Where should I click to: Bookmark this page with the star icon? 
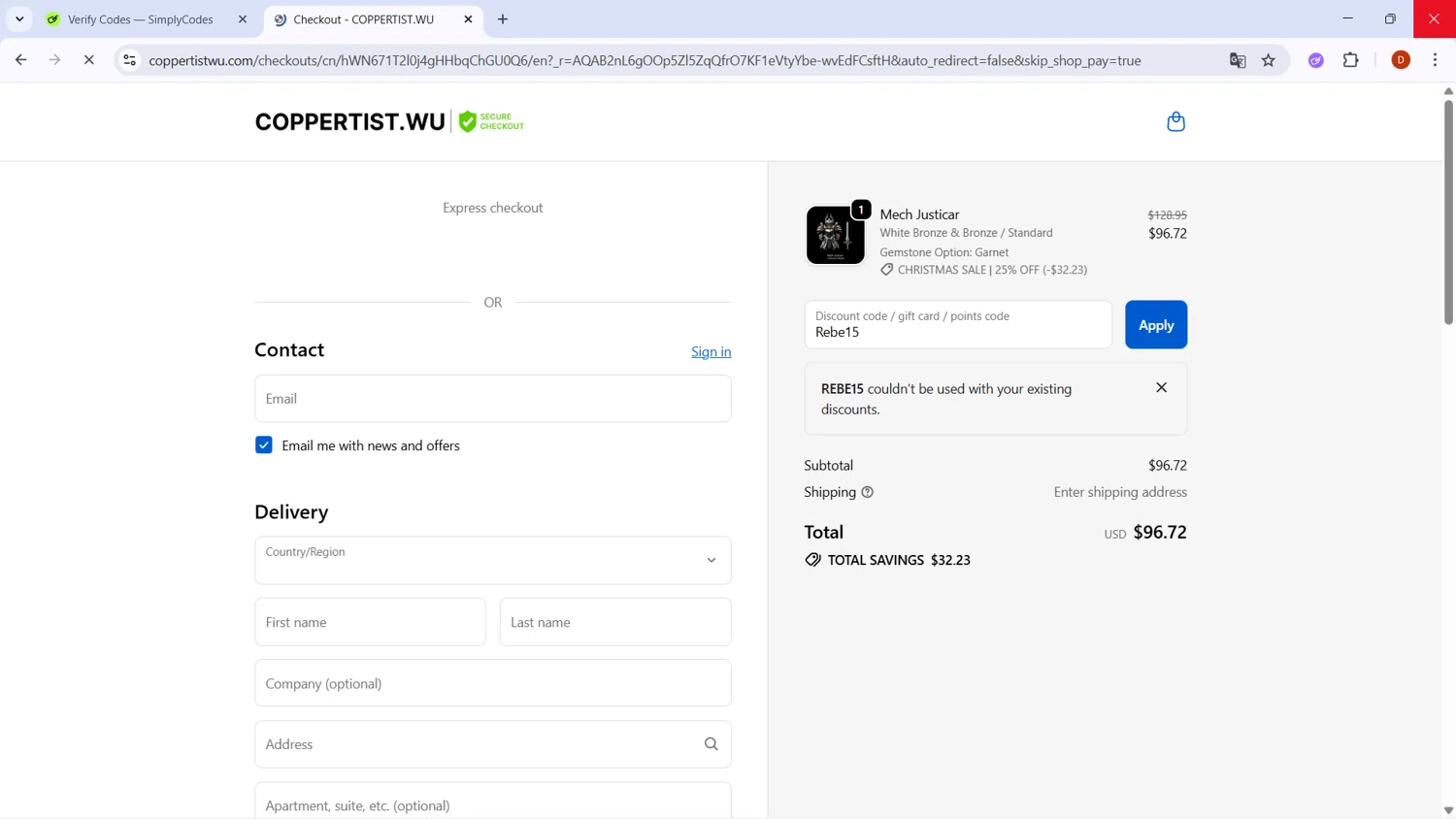1269,60
